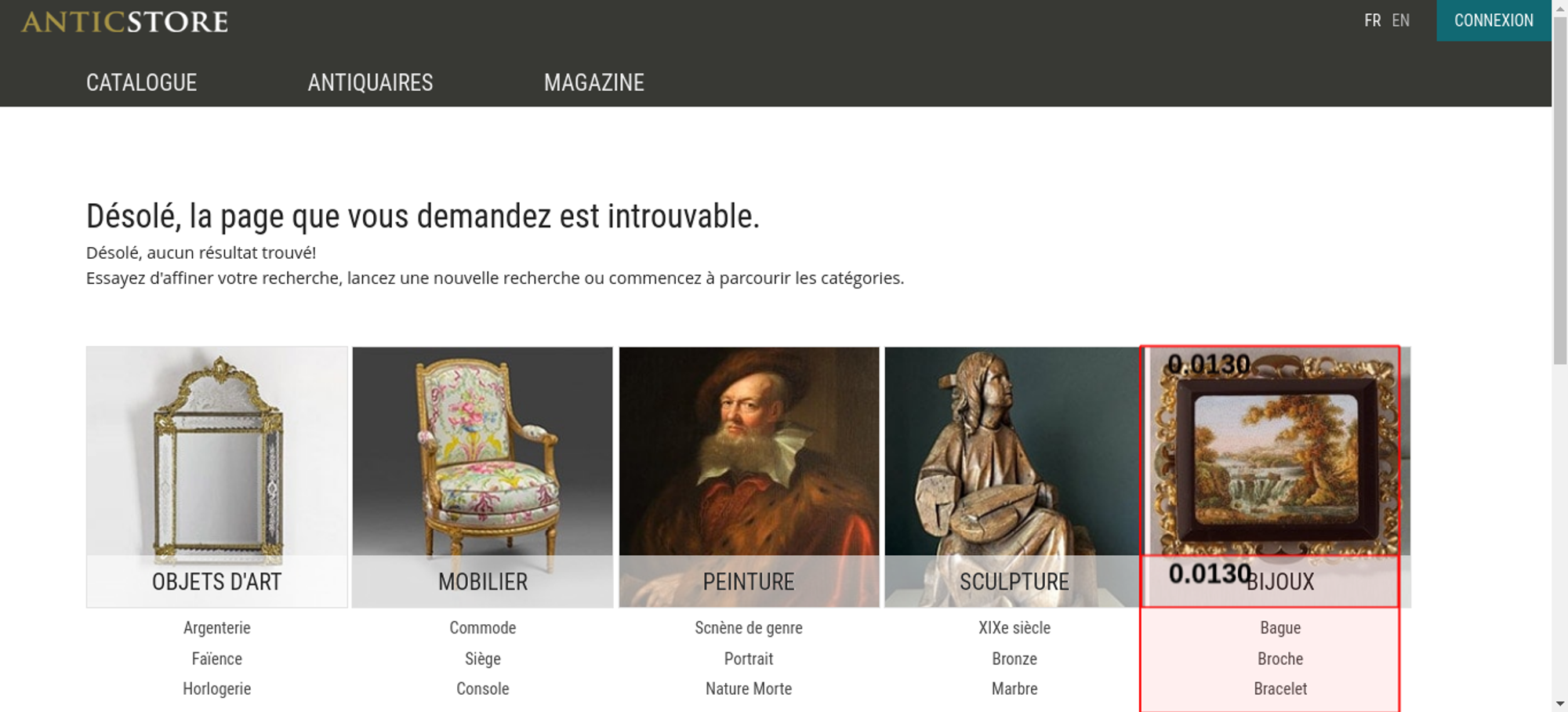Open the Scène de genre link
1568x712 pixels.
[x=749, y=628]
